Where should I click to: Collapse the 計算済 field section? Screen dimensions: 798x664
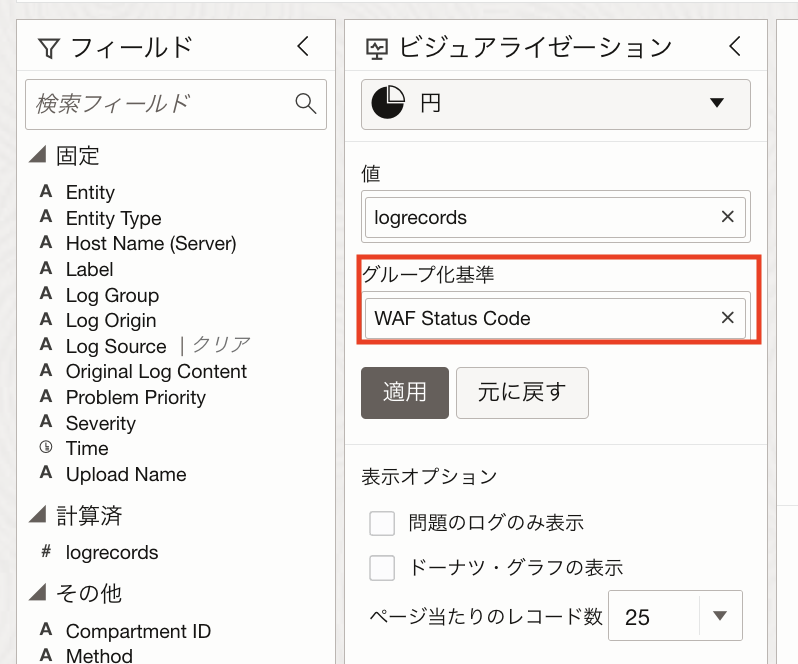38,515
